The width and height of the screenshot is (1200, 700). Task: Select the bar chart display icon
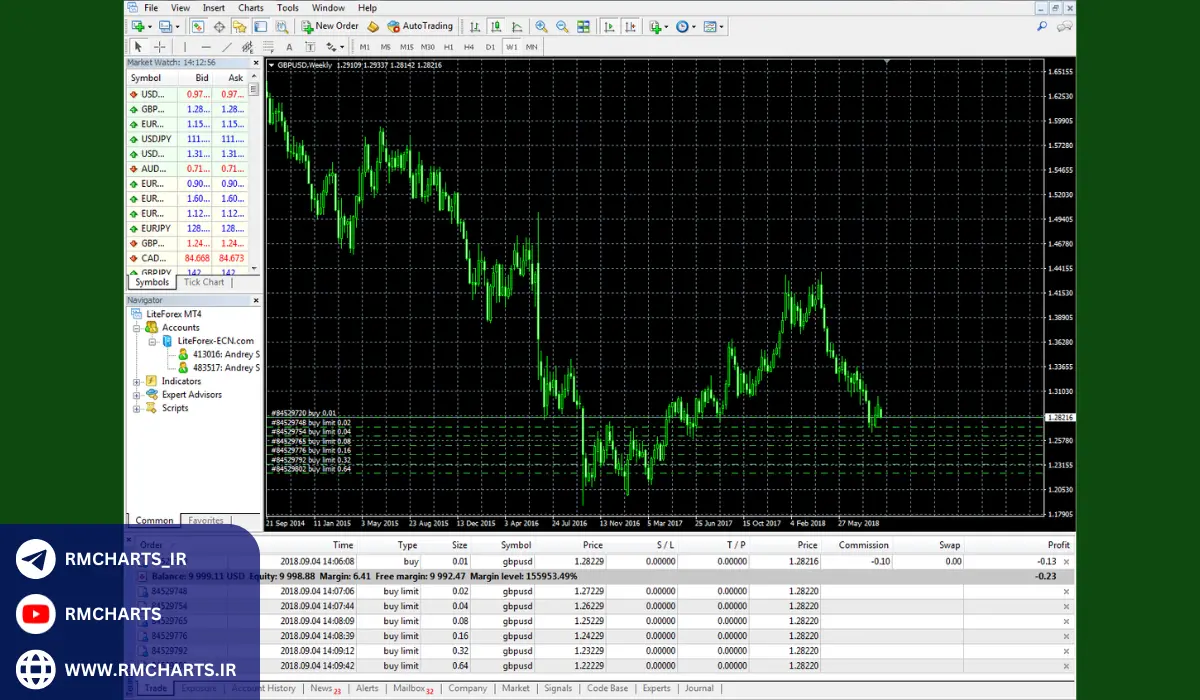(x=473, y=27)
